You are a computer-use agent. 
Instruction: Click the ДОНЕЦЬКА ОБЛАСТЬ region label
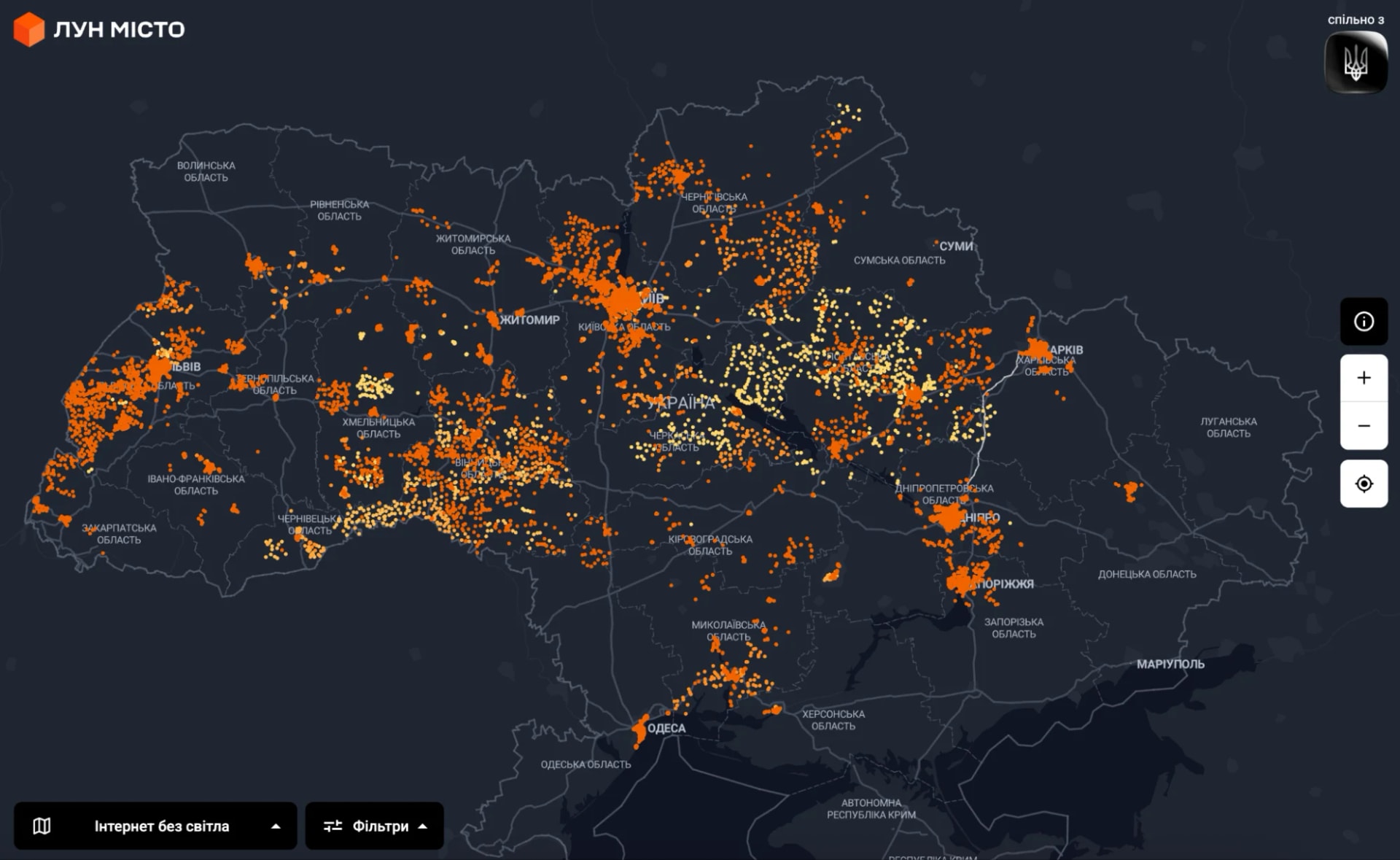(1147, 574)
